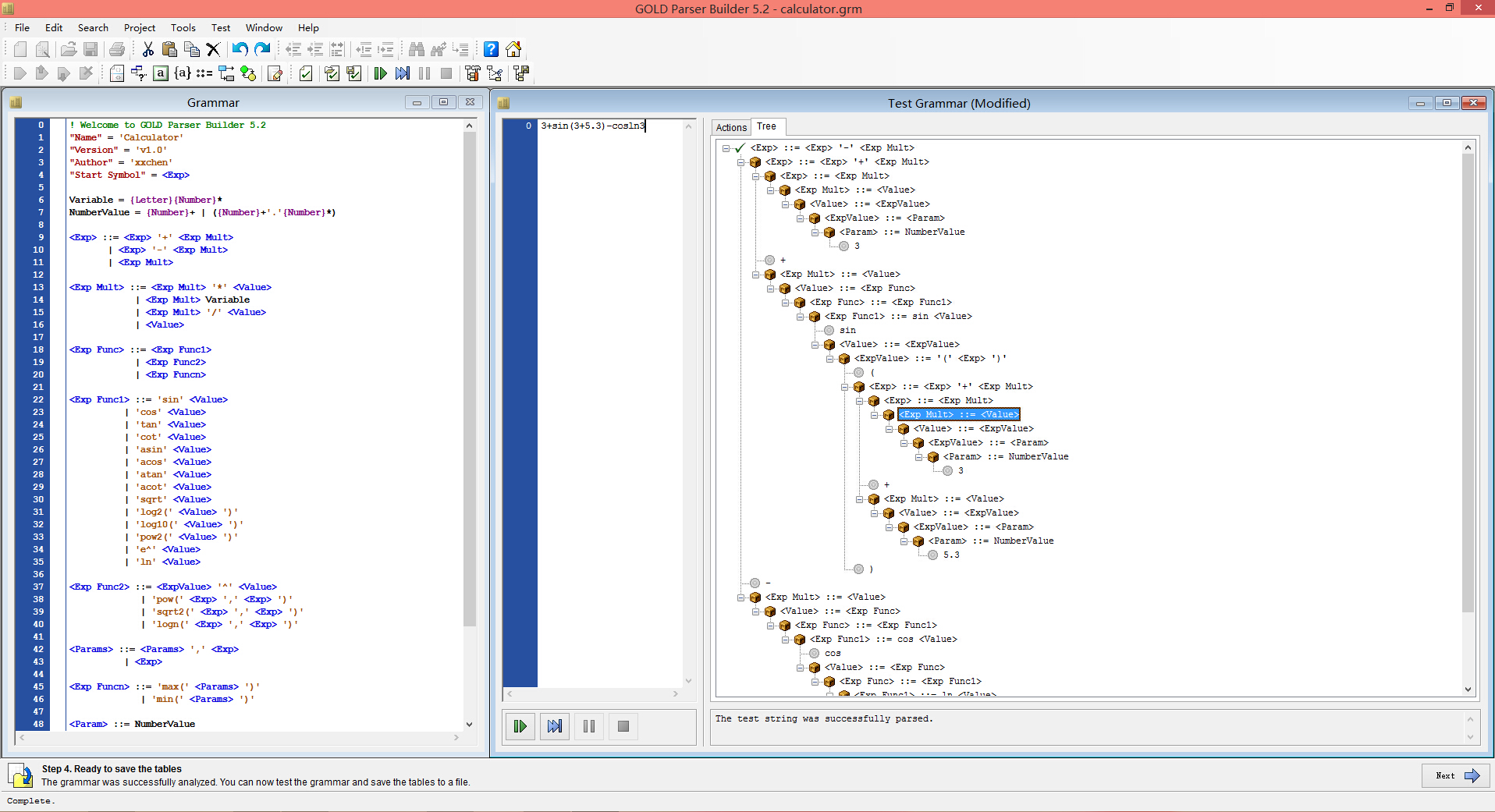This screenshot has width=1495, height=812.
Task: Find text with the binoculars icon
Action: click(417, 49)
